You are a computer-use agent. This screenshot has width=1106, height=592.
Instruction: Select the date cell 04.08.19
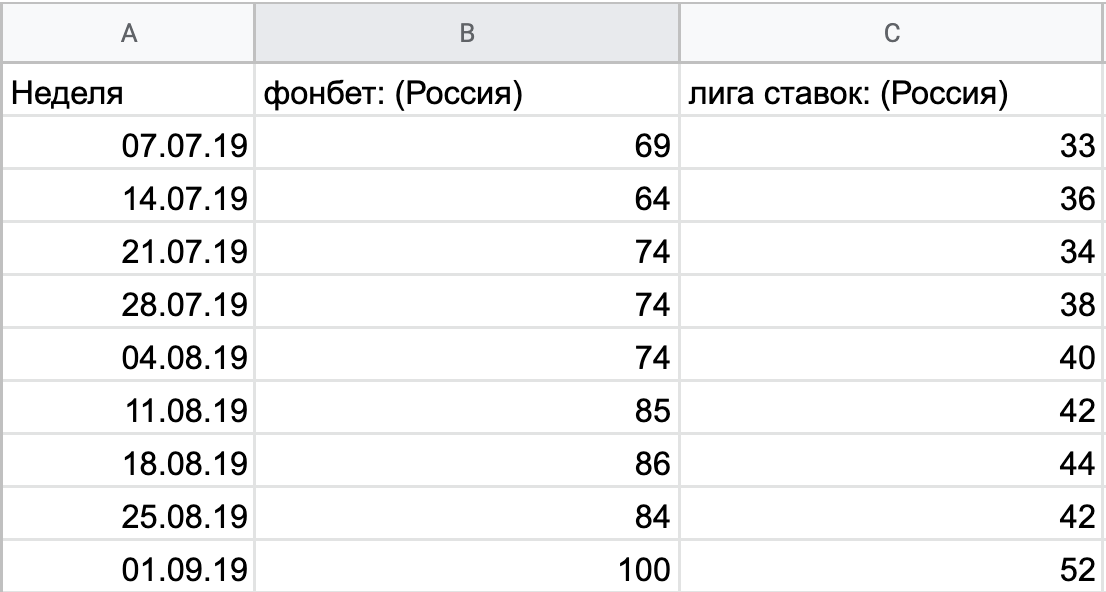tap(127, 359)
